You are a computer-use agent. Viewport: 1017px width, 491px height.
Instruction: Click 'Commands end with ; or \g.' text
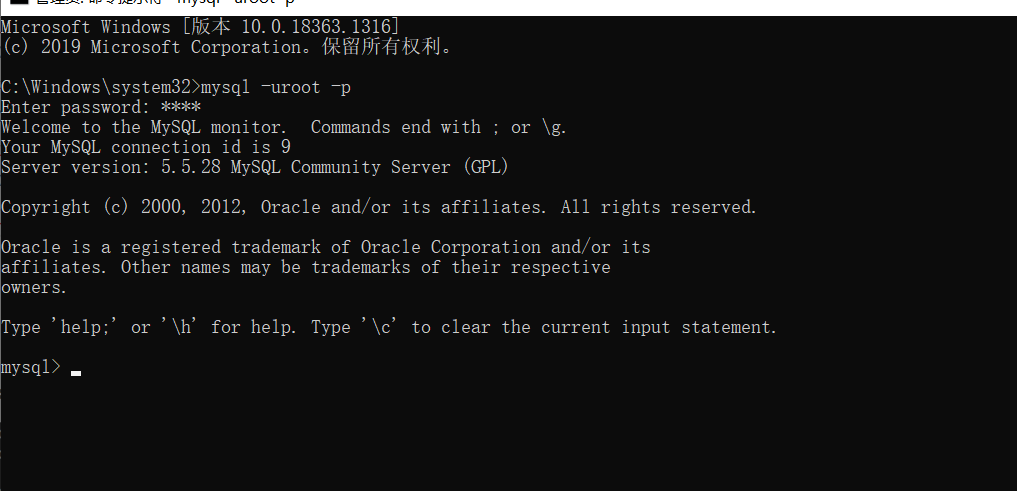tap(439, 127)
